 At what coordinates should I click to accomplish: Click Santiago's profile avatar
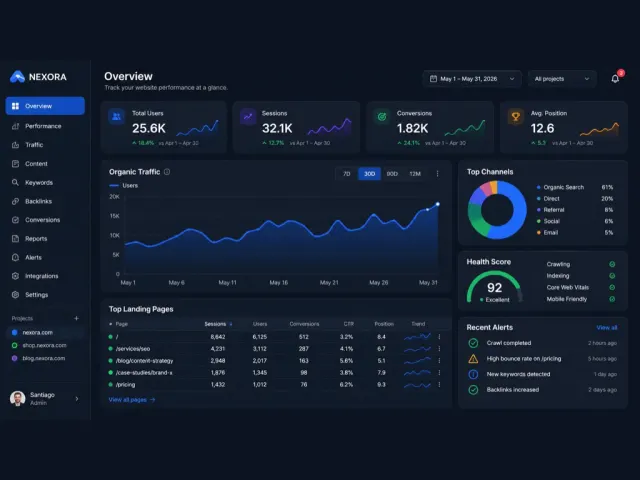click(18, 398)
